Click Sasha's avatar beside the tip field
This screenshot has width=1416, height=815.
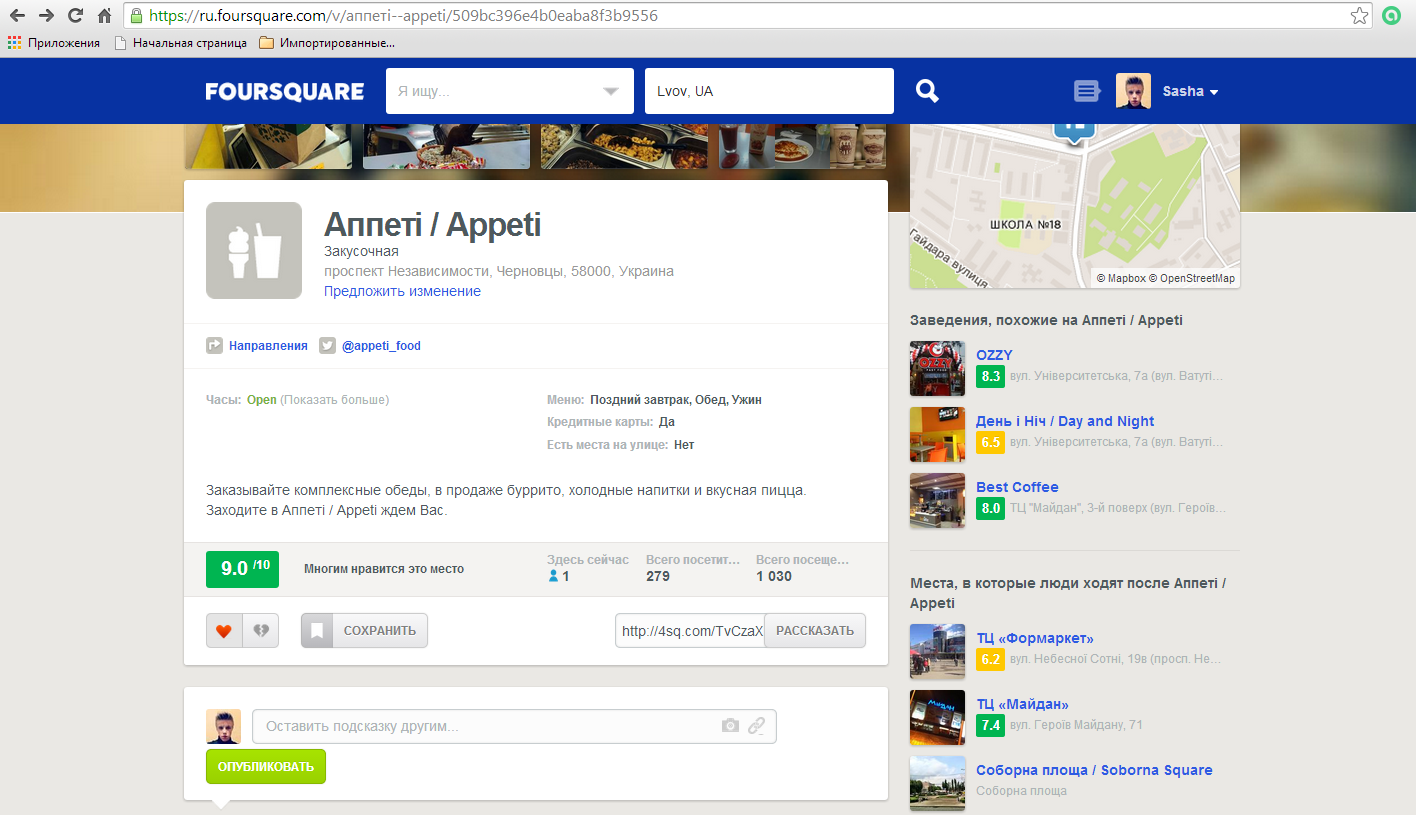pos(223,726)
